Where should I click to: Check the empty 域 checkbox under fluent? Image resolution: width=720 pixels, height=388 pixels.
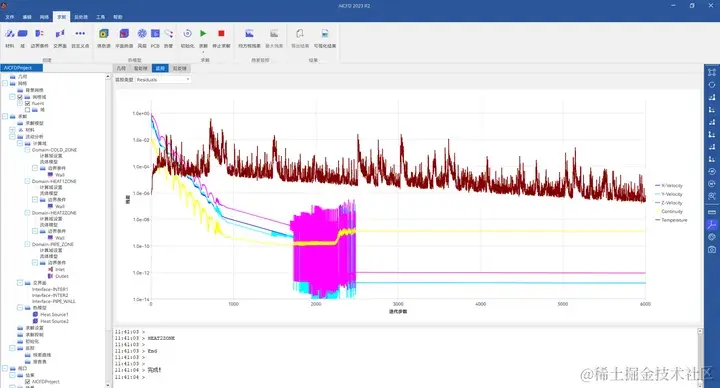pyautogui.click(x=28, y=110)
